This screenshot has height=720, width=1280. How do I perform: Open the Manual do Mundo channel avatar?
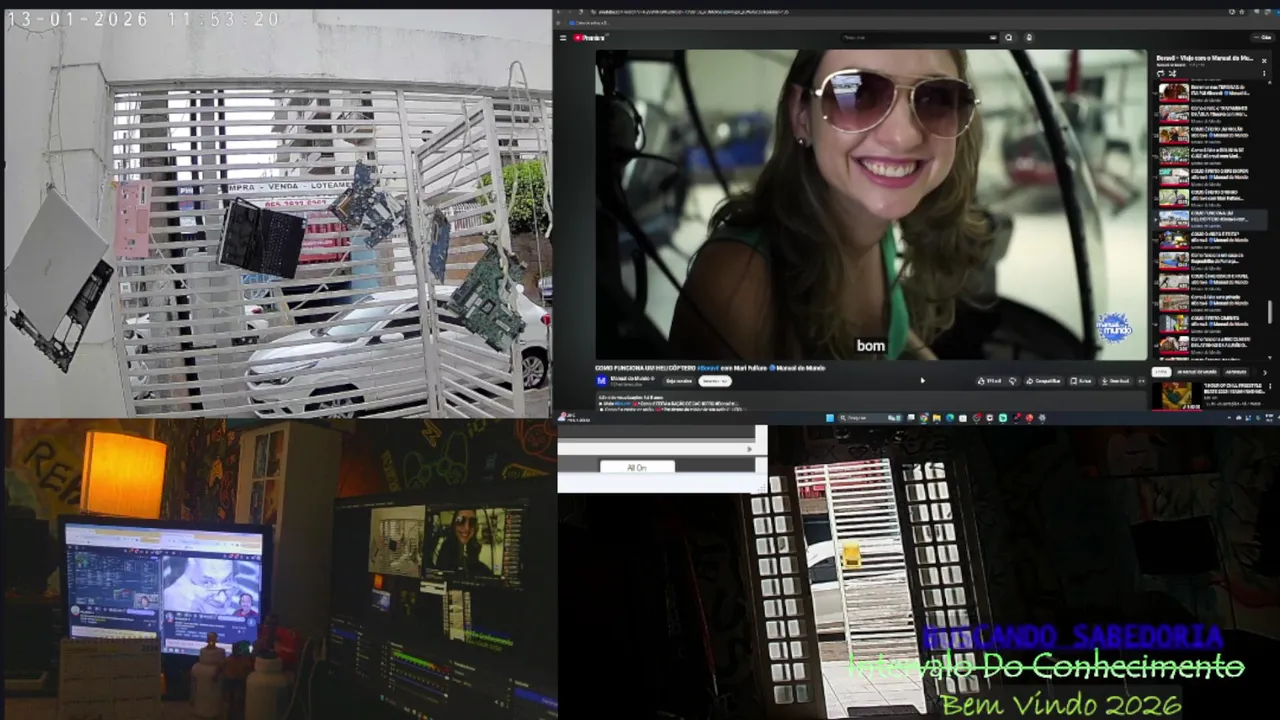point(601,381)
